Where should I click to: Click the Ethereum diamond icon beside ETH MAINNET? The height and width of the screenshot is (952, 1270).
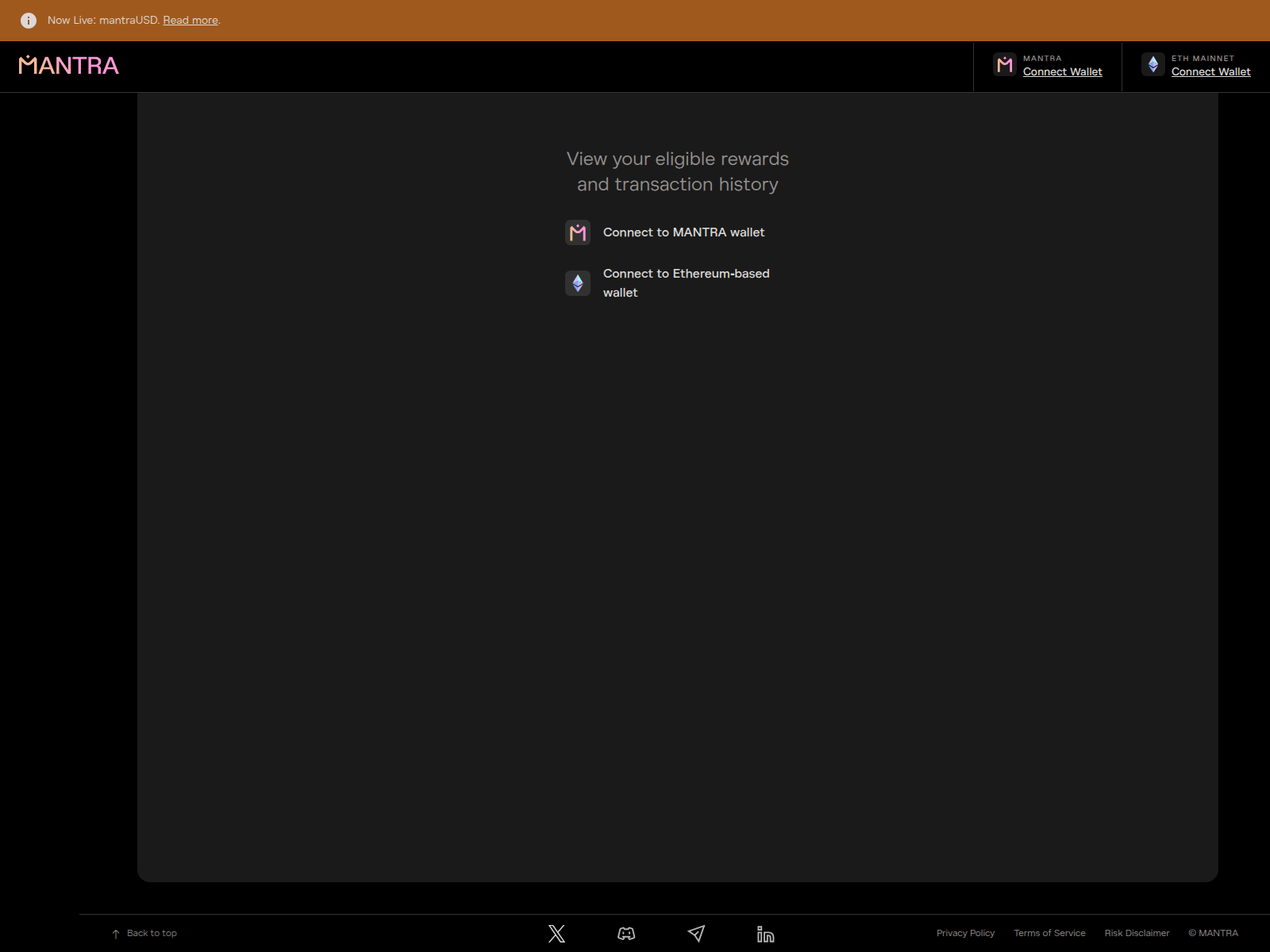[1153, 65]
